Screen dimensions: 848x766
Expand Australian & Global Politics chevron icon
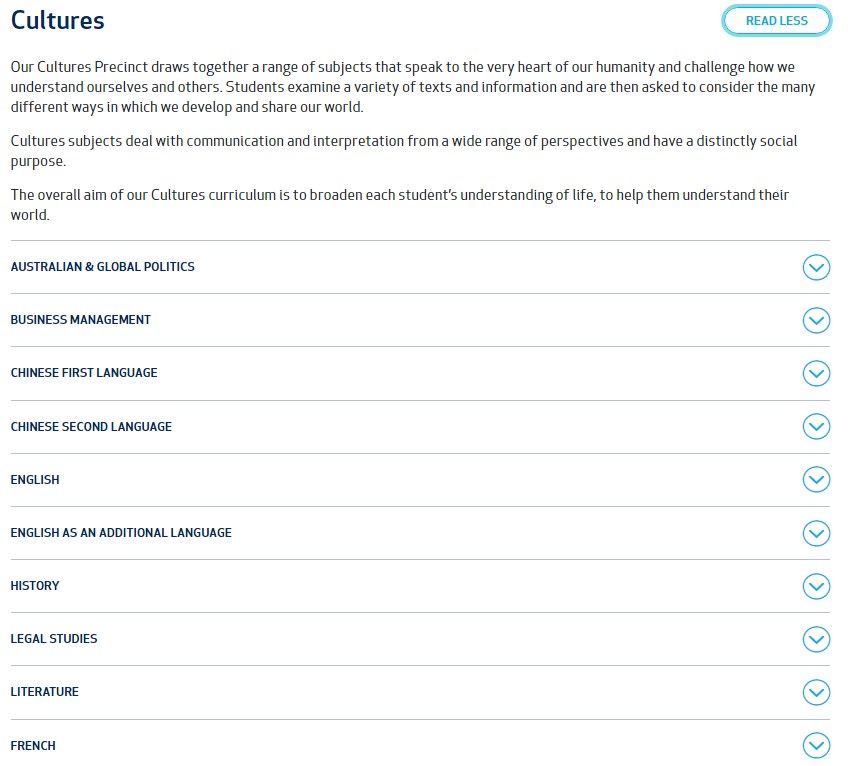click(816, 267)
